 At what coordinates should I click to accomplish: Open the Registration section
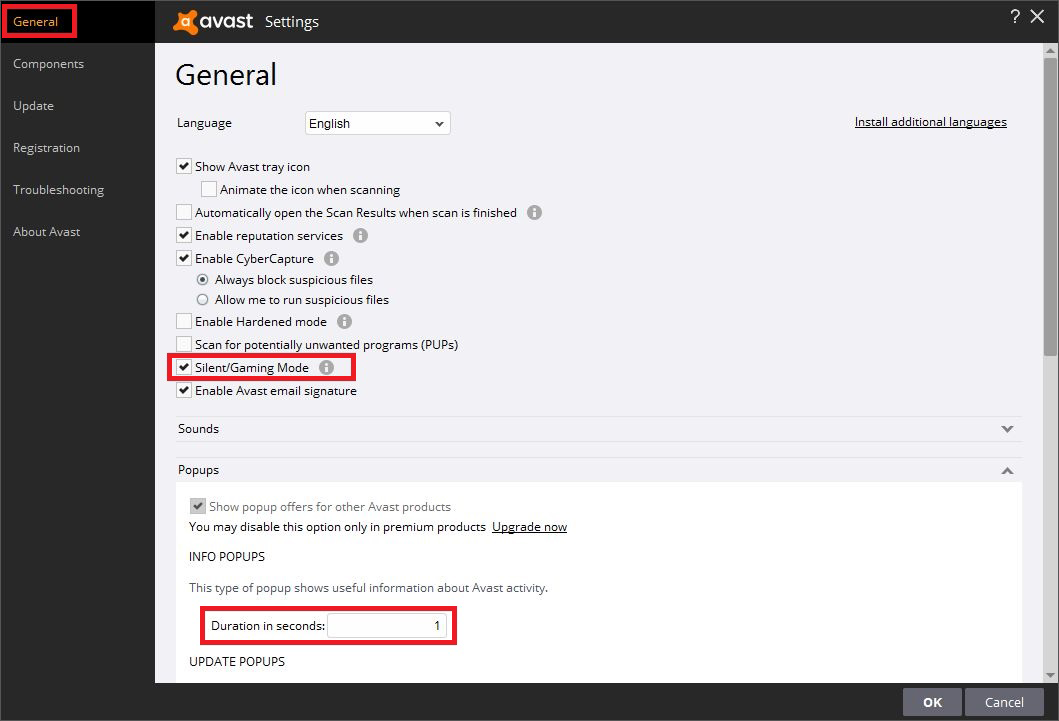point(47,148)
